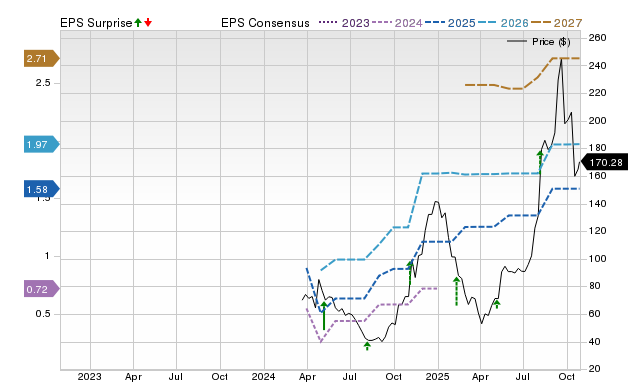Screen dimensions: 640x382
Task: Click the green surprise arrow near August 2025
Action: 540,162
